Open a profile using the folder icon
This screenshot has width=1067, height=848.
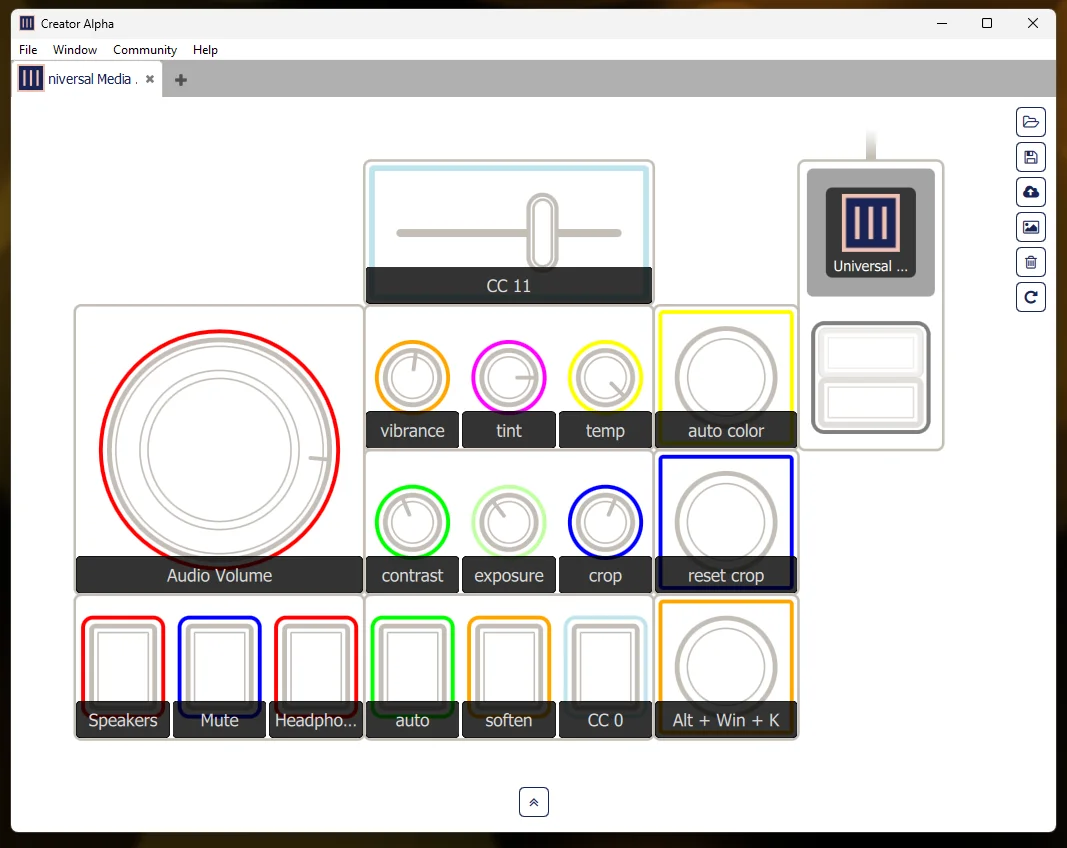tap(1031, 121)
